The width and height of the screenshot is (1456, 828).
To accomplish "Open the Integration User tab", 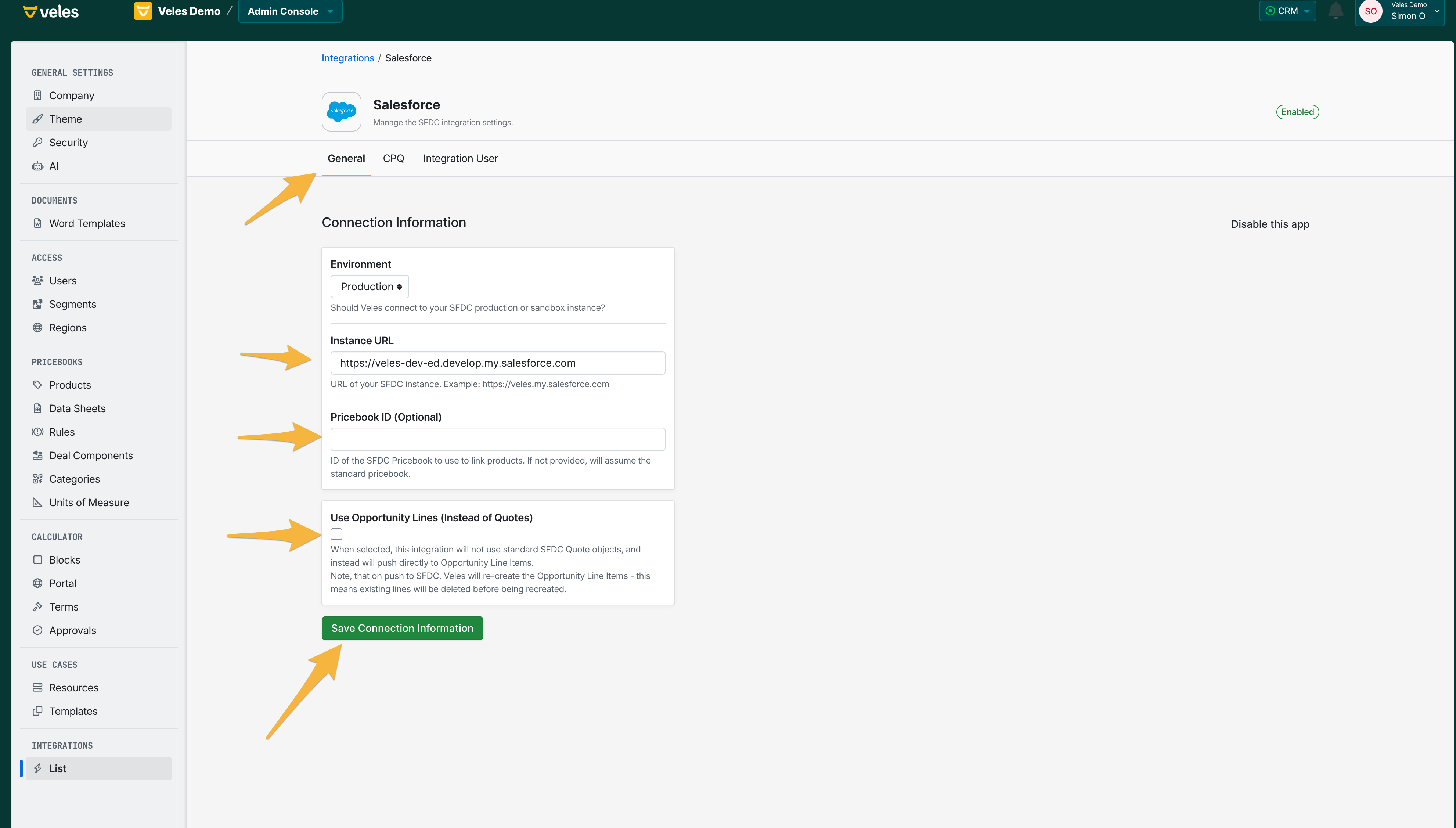I will (x=461, y=159).
